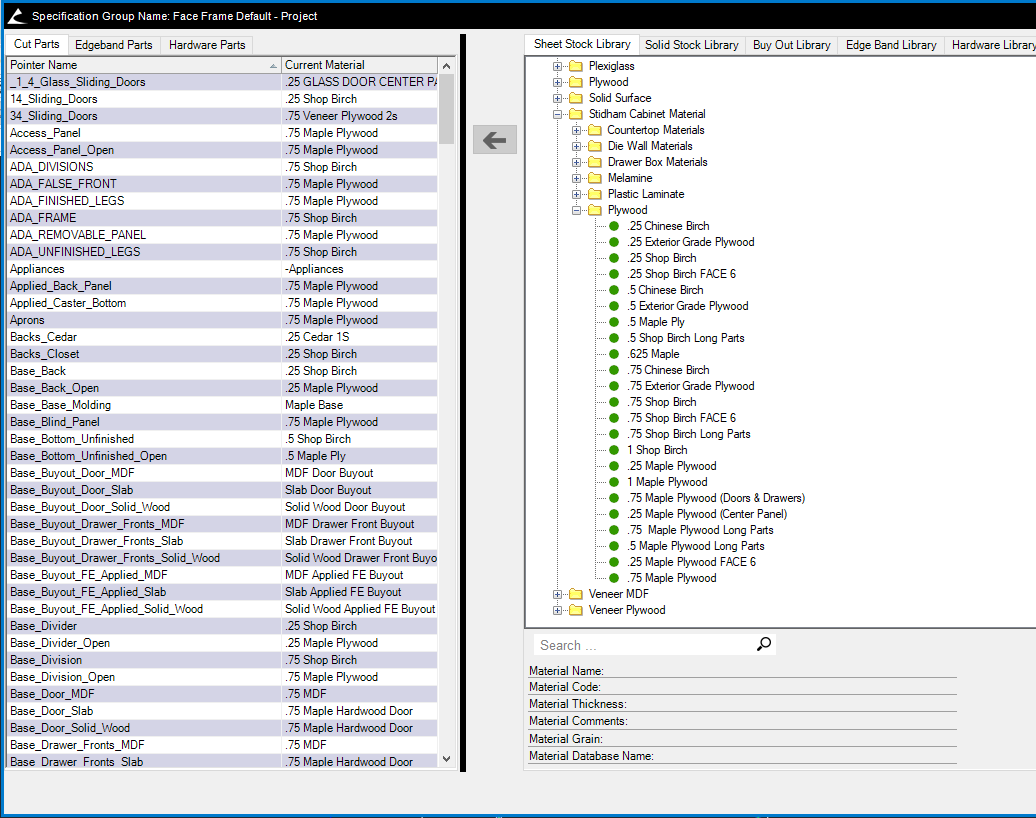Expand the Die Wall Materials node
Image resolution: width=1036 pixels, height=818 pixels.
576,146
